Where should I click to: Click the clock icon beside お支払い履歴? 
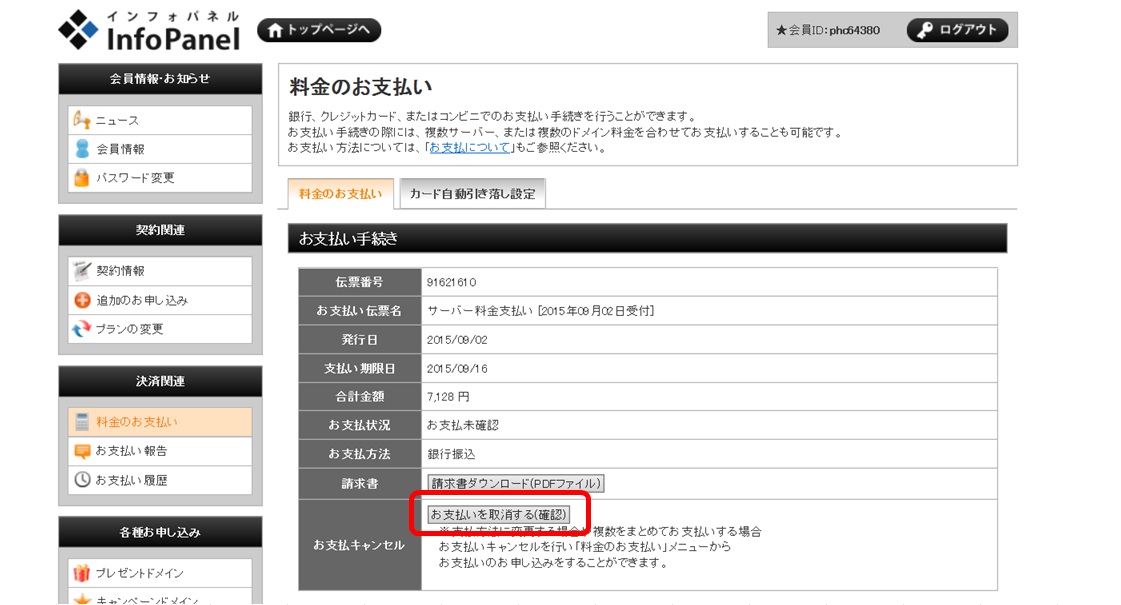coord(82,480)
